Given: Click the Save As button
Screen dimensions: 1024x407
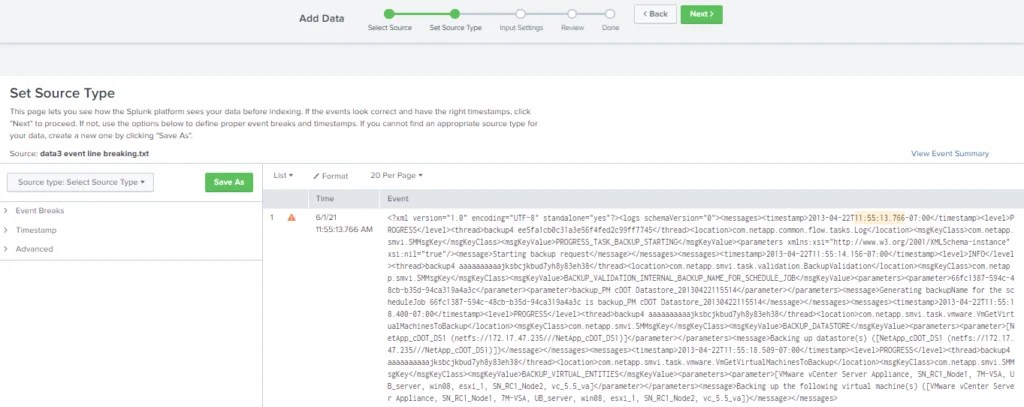Looking at the screenshot, I should click(x=229, y=182).
